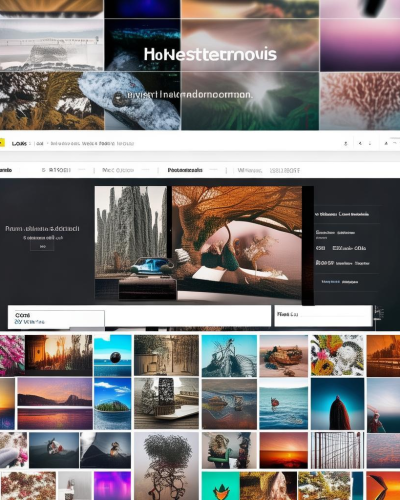The height and width of the screenshot is (500, 400).
Task: Click the "HoNesttetrnovis" hero title
Action: pyautogui.click(x=210, y=55)
